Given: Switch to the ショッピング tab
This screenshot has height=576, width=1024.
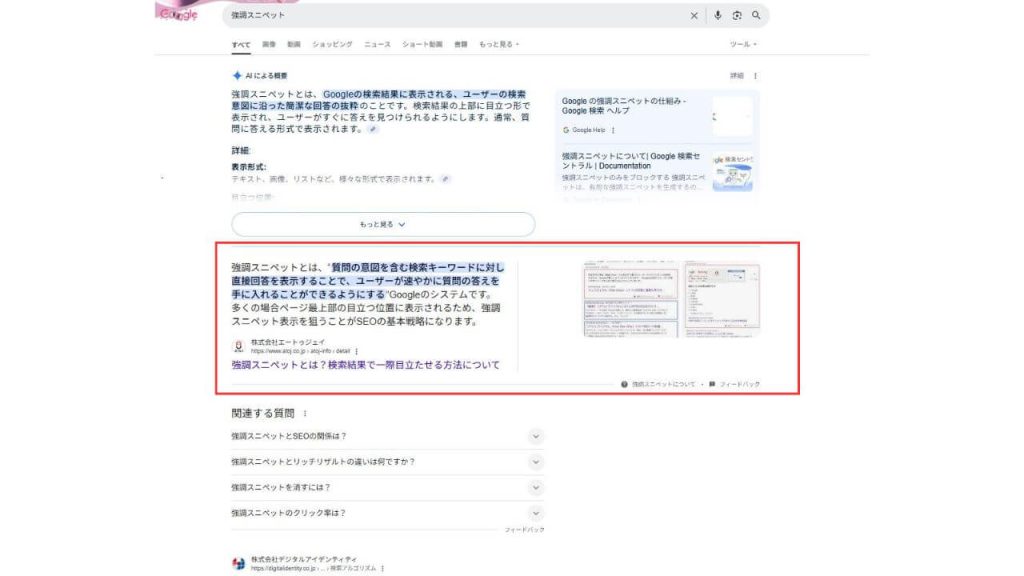Looking at the screenshot, I should click(x=332, y=44).
